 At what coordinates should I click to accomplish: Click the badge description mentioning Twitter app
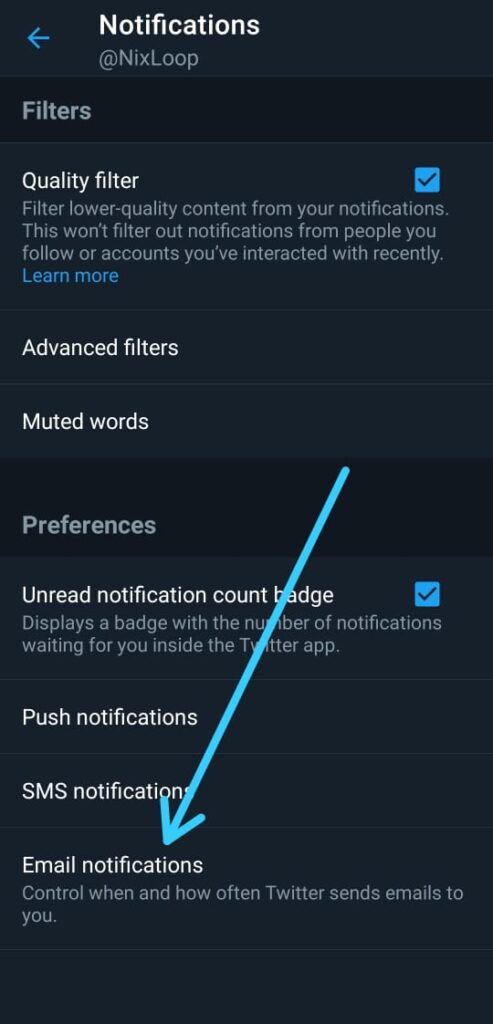click(x=232, y=634)
